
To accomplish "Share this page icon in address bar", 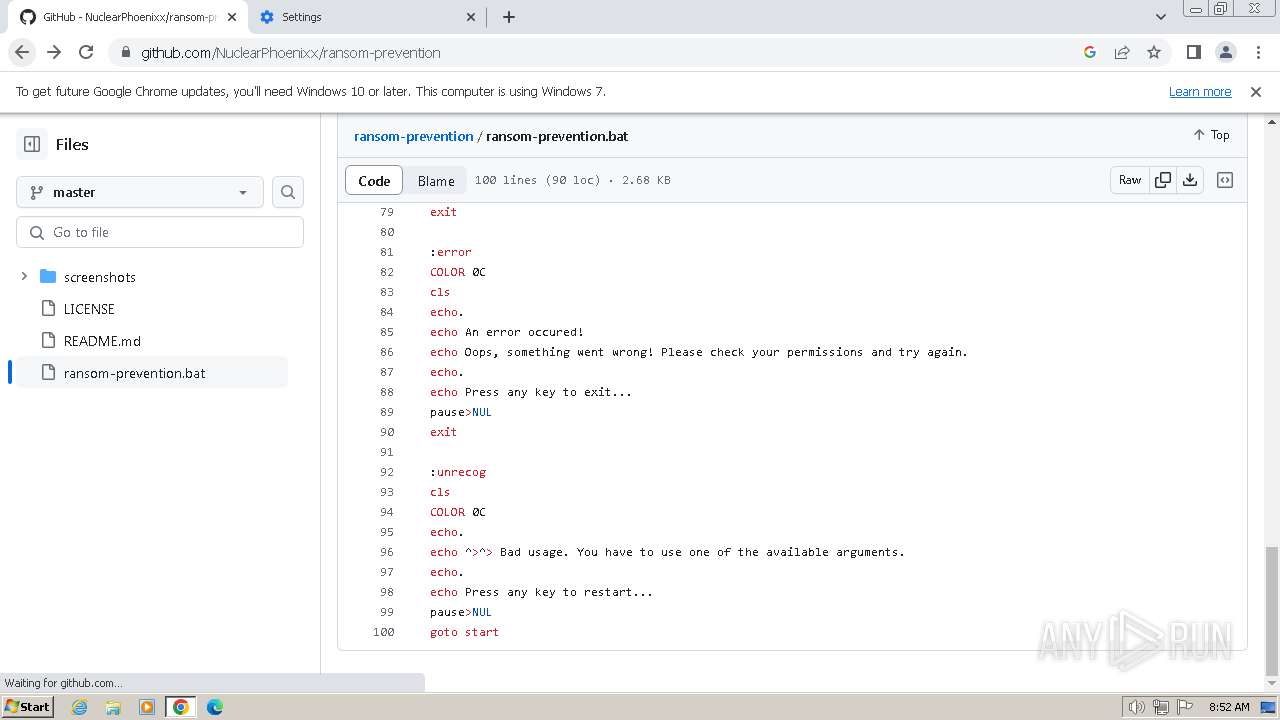I will [x=1122, y=52].
